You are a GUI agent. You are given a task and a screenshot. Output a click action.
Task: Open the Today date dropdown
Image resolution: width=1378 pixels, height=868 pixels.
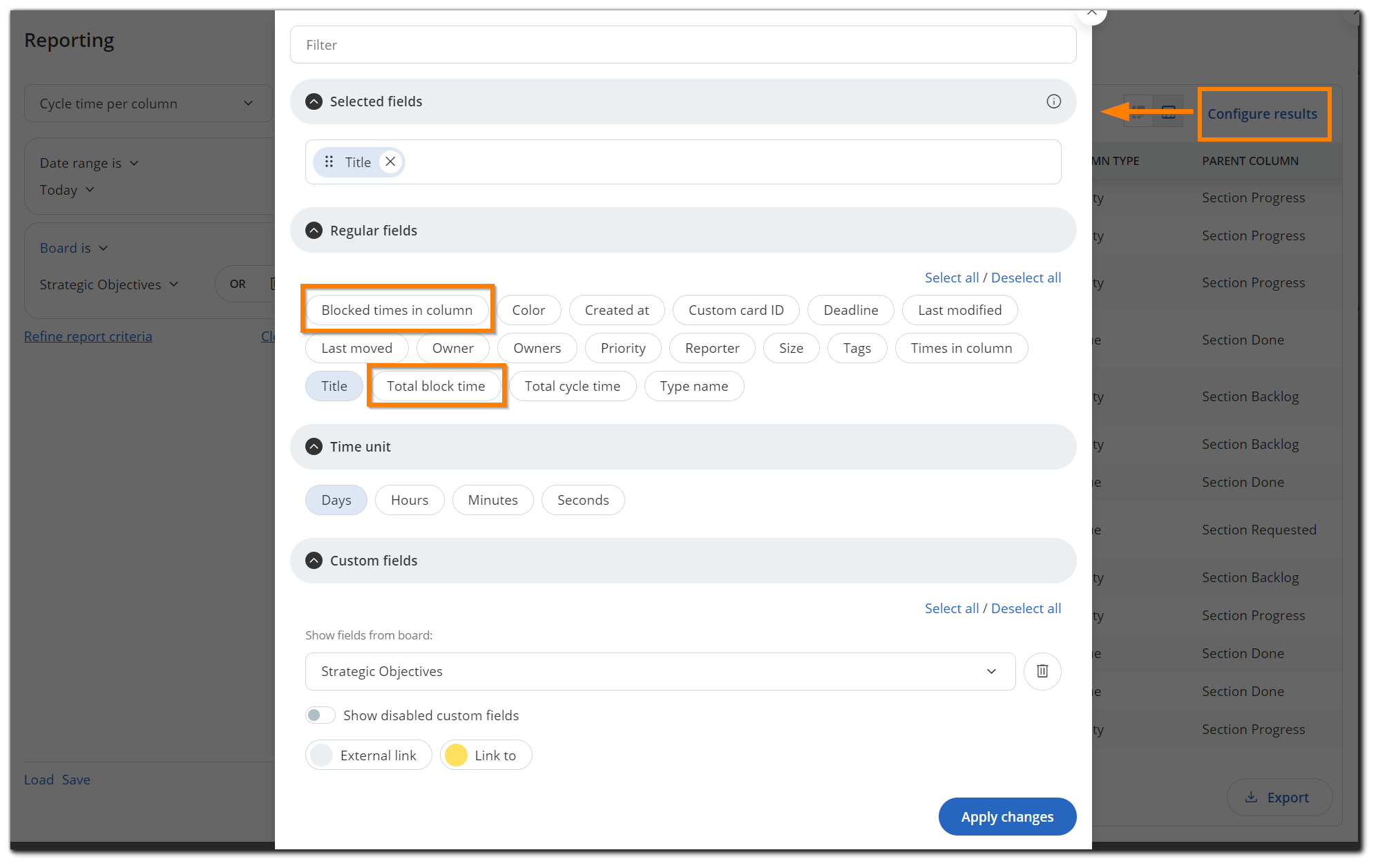[x=67, y=190]
